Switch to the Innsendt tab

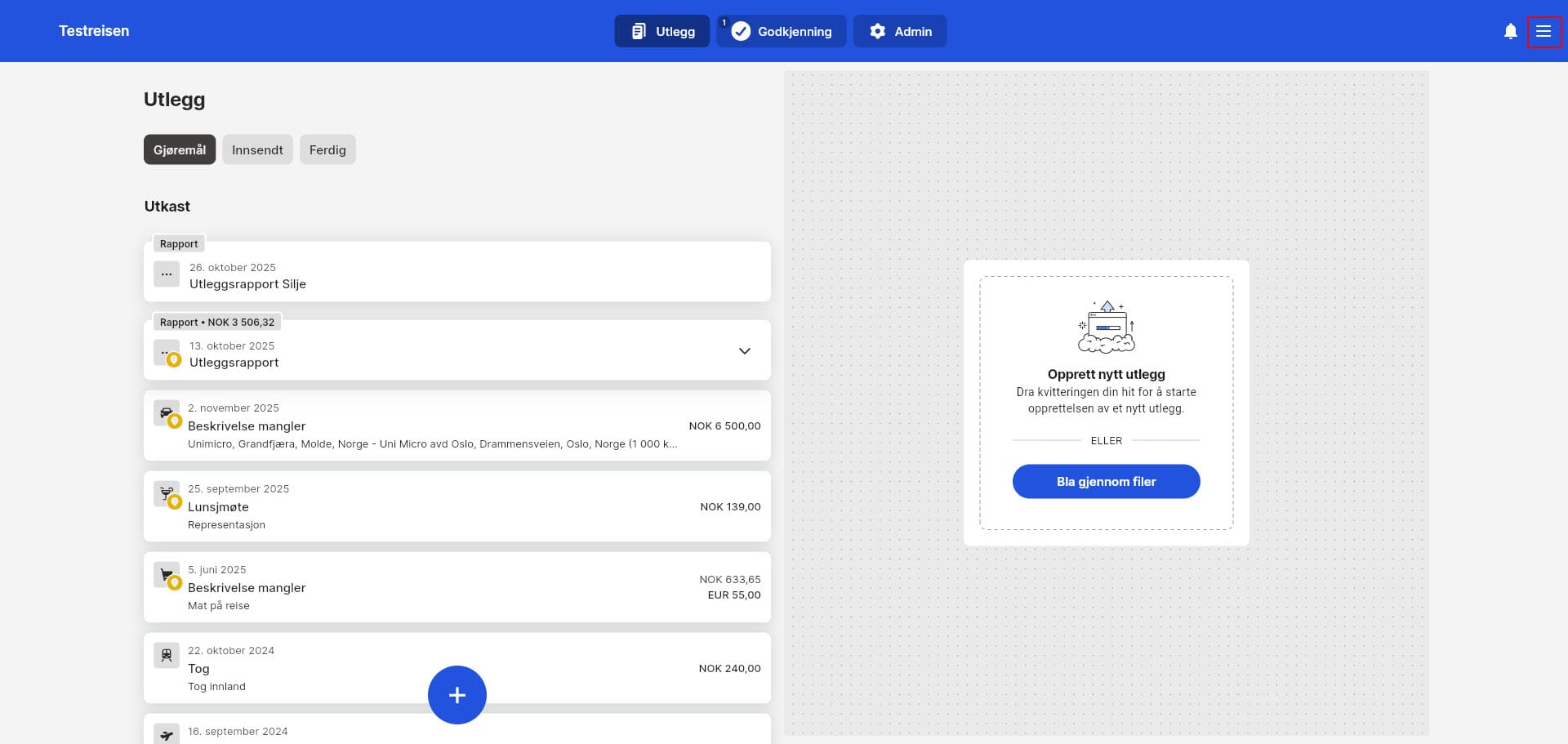click(257, 150)
